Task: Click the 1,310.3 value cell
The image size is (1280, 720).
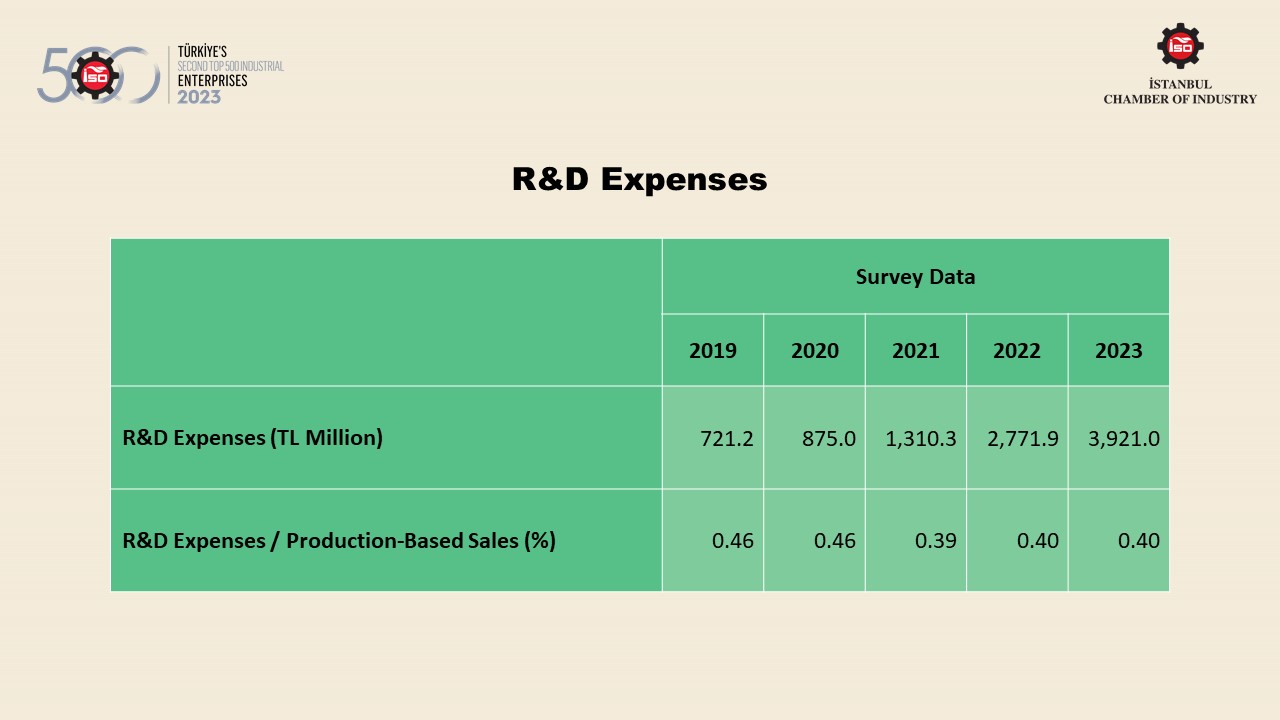Action: [916, 438]
